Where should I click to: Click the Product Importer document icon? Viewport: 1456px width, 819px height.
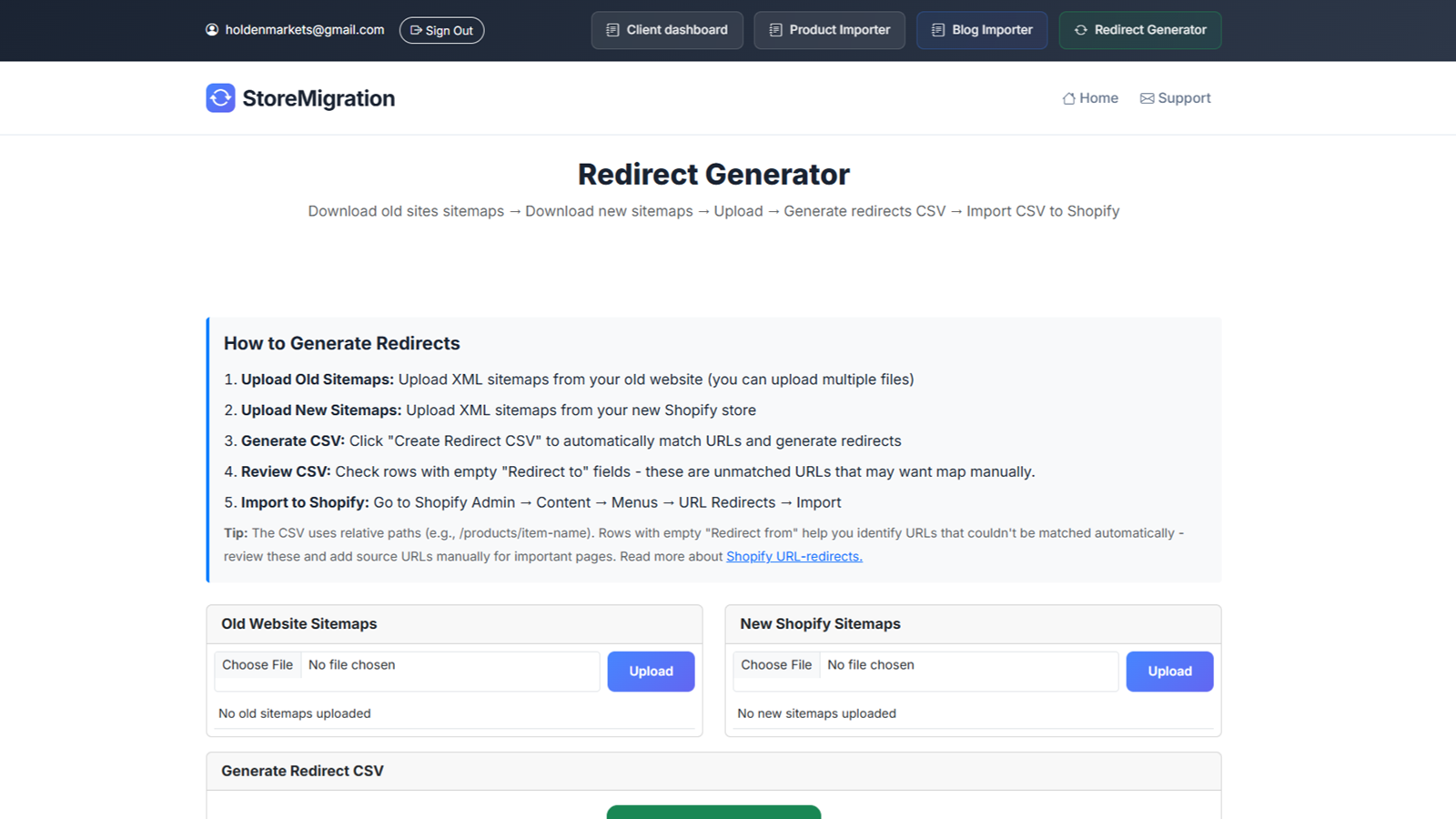point(774,30)
